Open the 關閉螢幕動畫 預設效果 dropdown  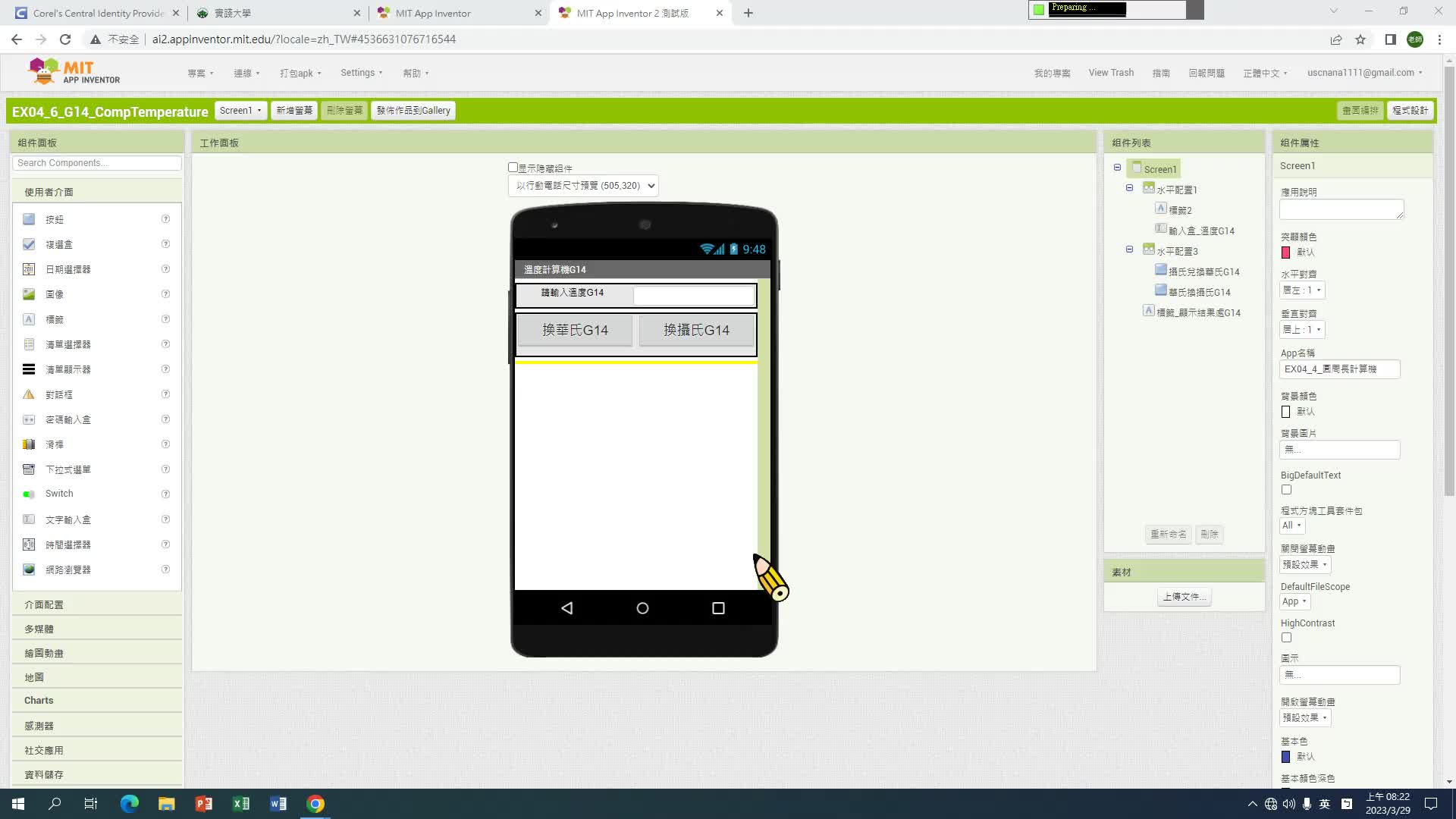click(1304, 565)
